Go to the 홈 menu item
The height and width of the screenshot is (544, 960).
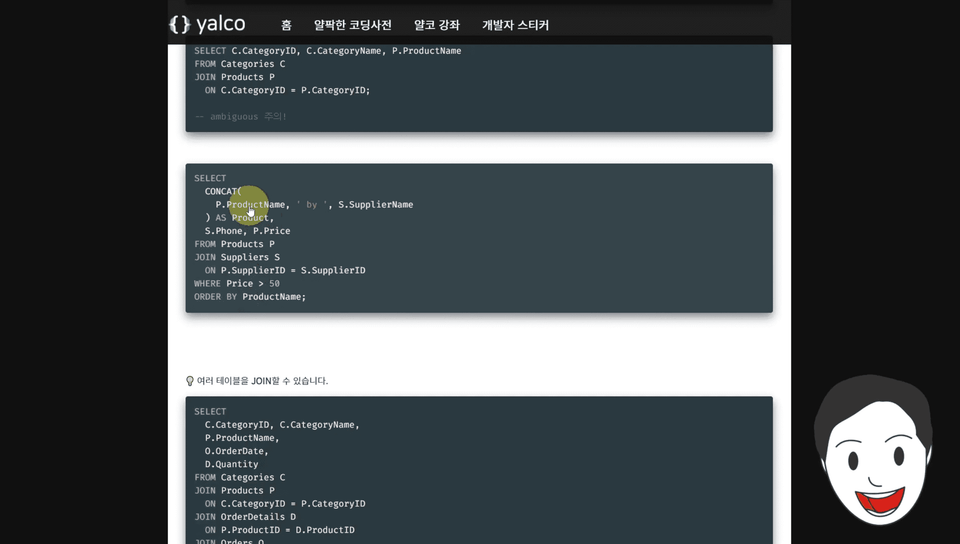tap(286, 25)
